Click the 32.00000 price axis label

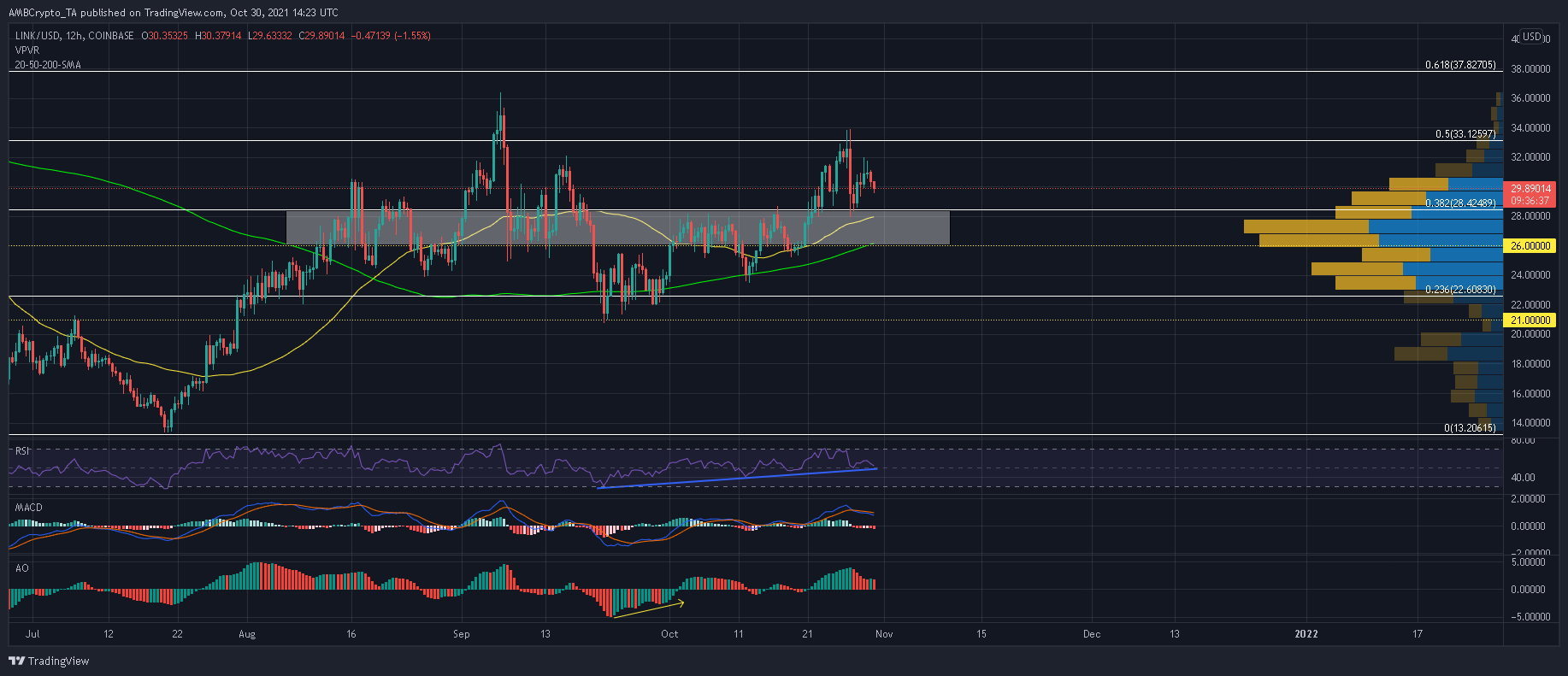click(x=1530, y=157)
